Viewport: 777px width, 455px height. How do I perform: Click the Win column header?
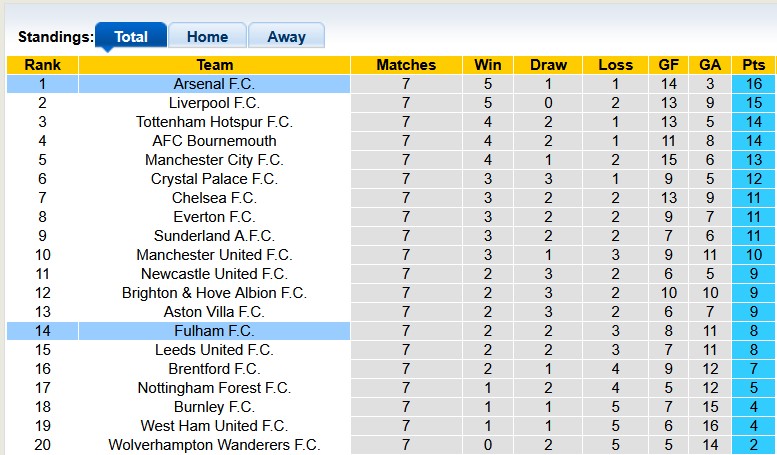[489, 65]
